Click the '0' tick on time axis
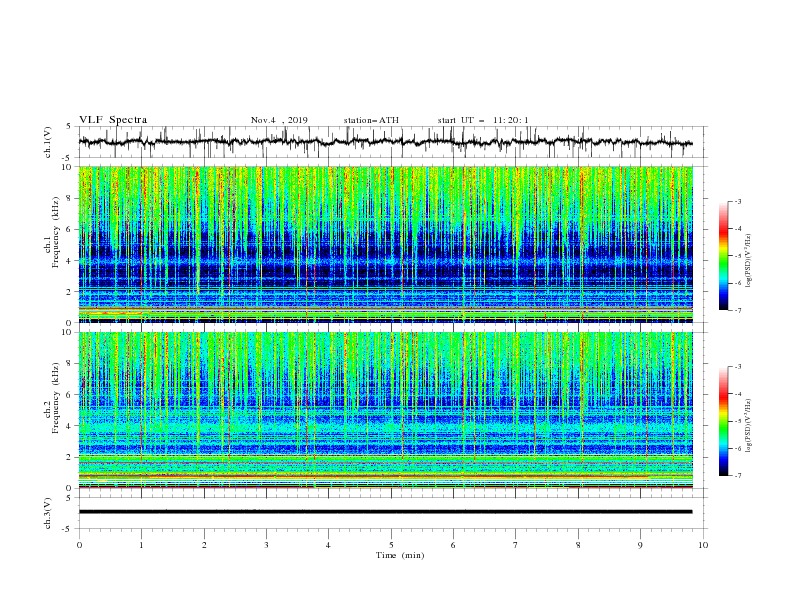 pyautogui.click(x=79, y=545)
